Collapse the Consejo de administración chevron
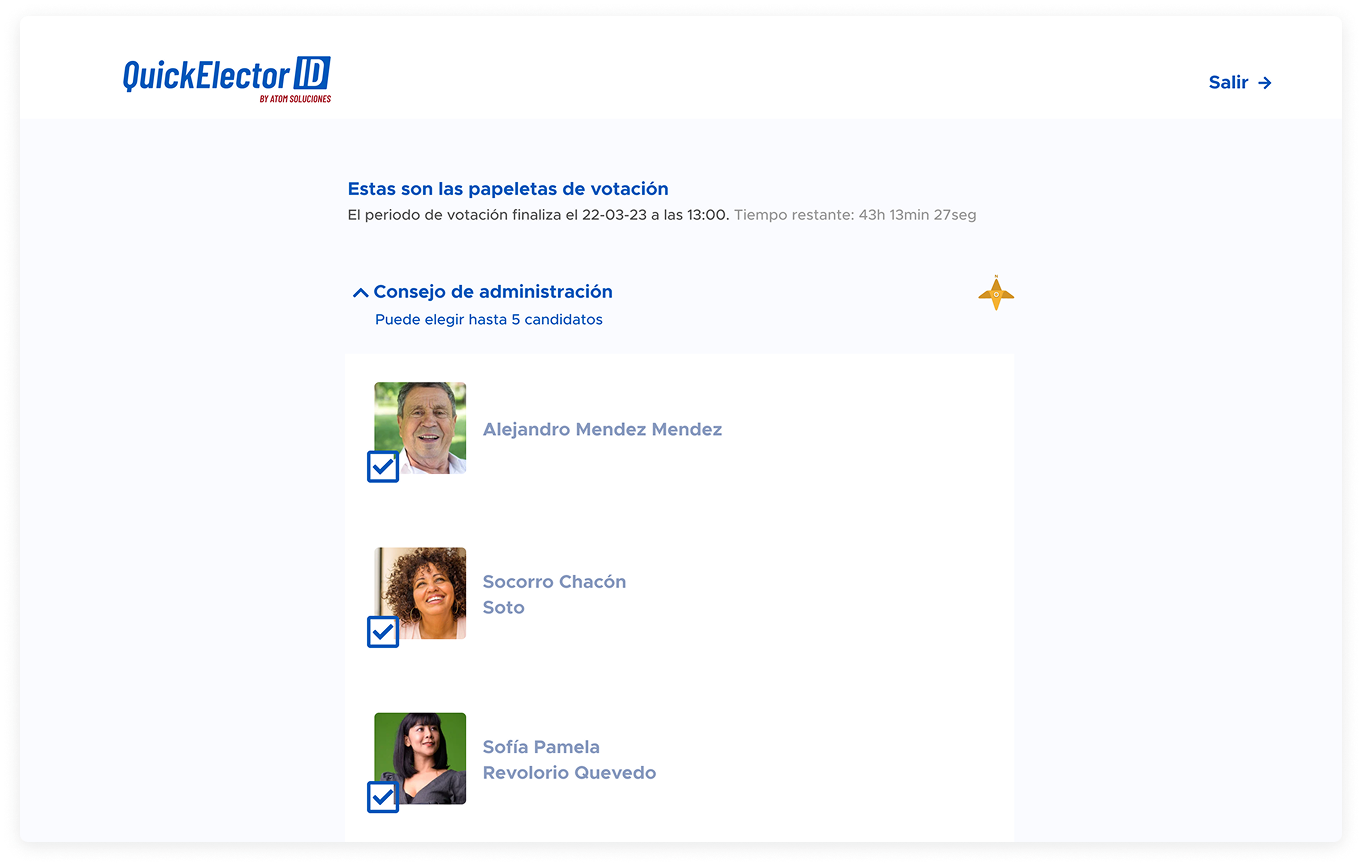 (x=360, y=293)
